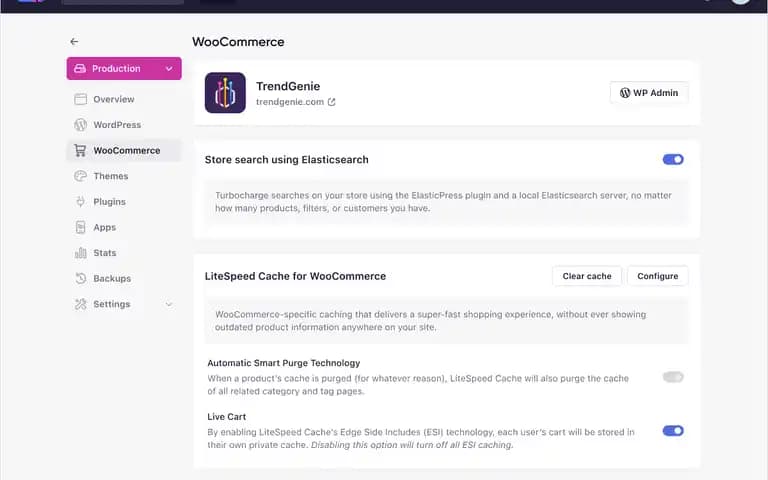
Task: Open Overview via its window icon
Action: click(x=80, y=99)
